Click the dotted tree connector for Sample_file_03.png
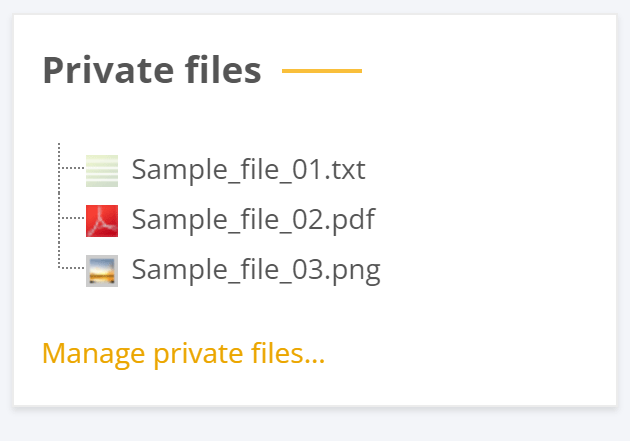This screenshot has height=441, width=630. pyautogui.click(x=72, y=268)
